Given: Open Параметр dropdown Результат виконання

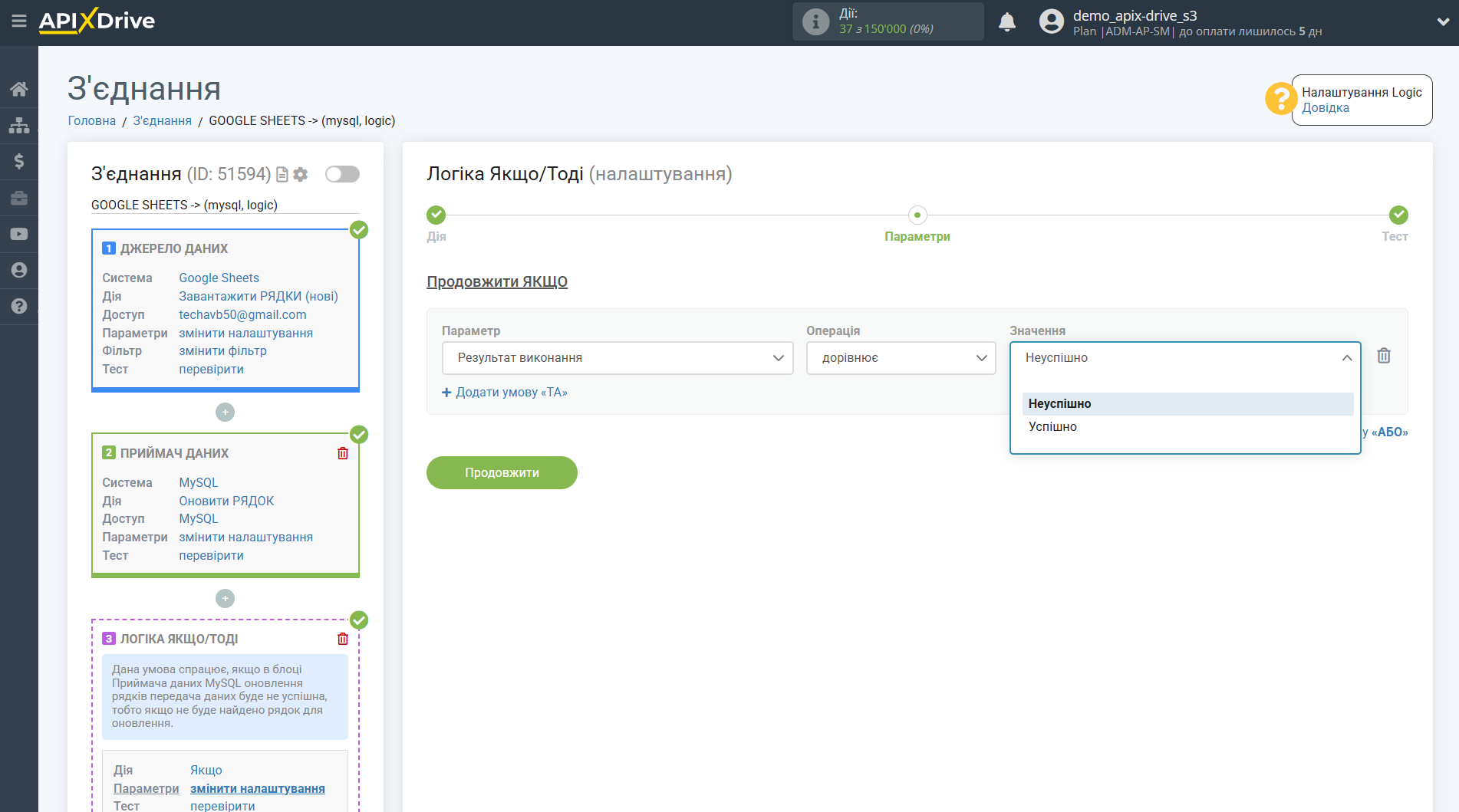Looking at the screenshot, I should point(618,358).
